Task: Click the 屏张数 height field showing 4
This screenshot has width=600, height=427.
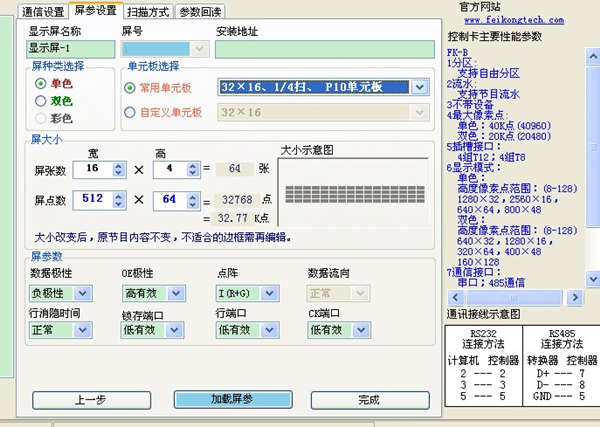Action: point(170,169)
